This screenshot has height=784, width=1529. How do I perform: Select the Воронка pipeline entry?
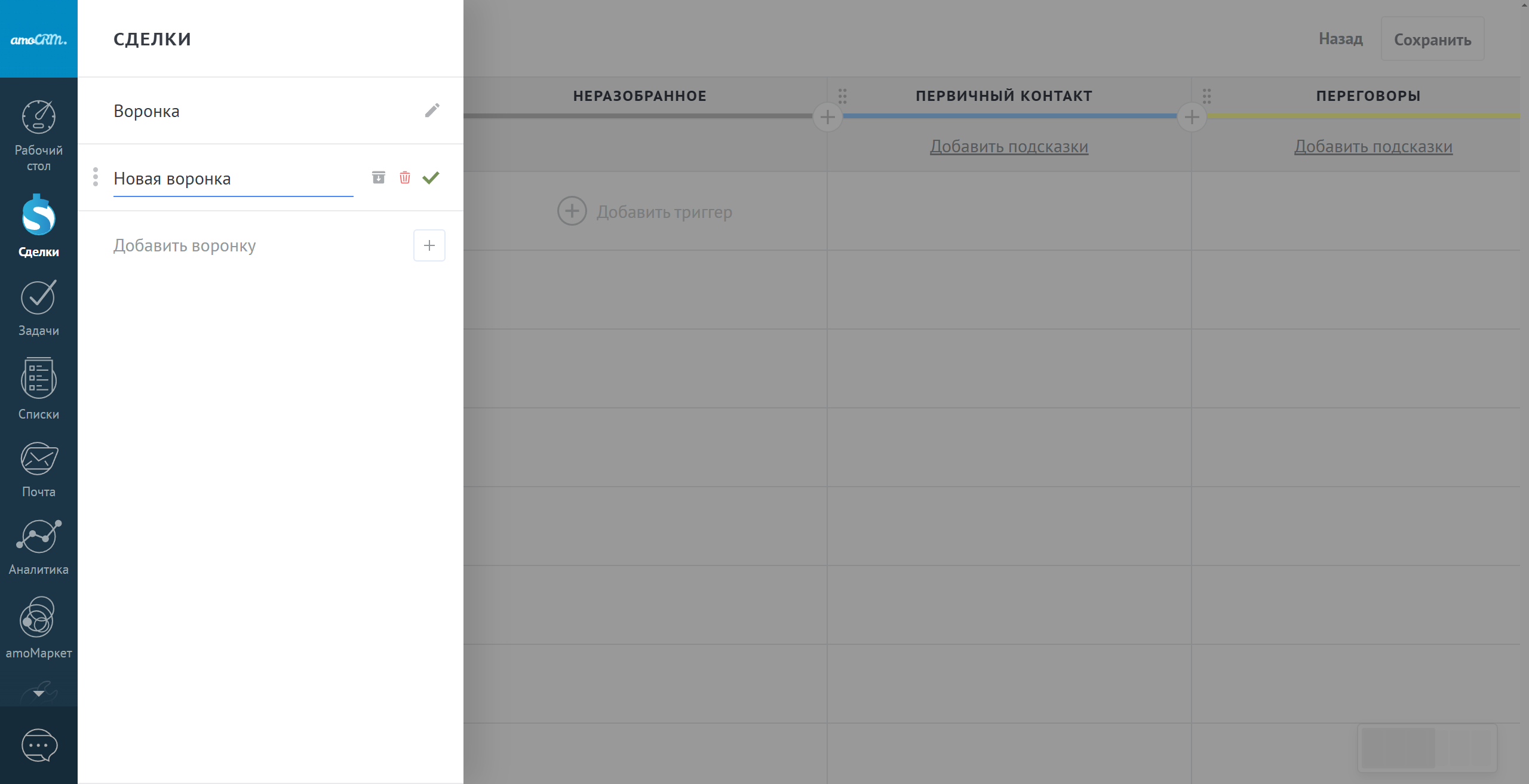146,111
